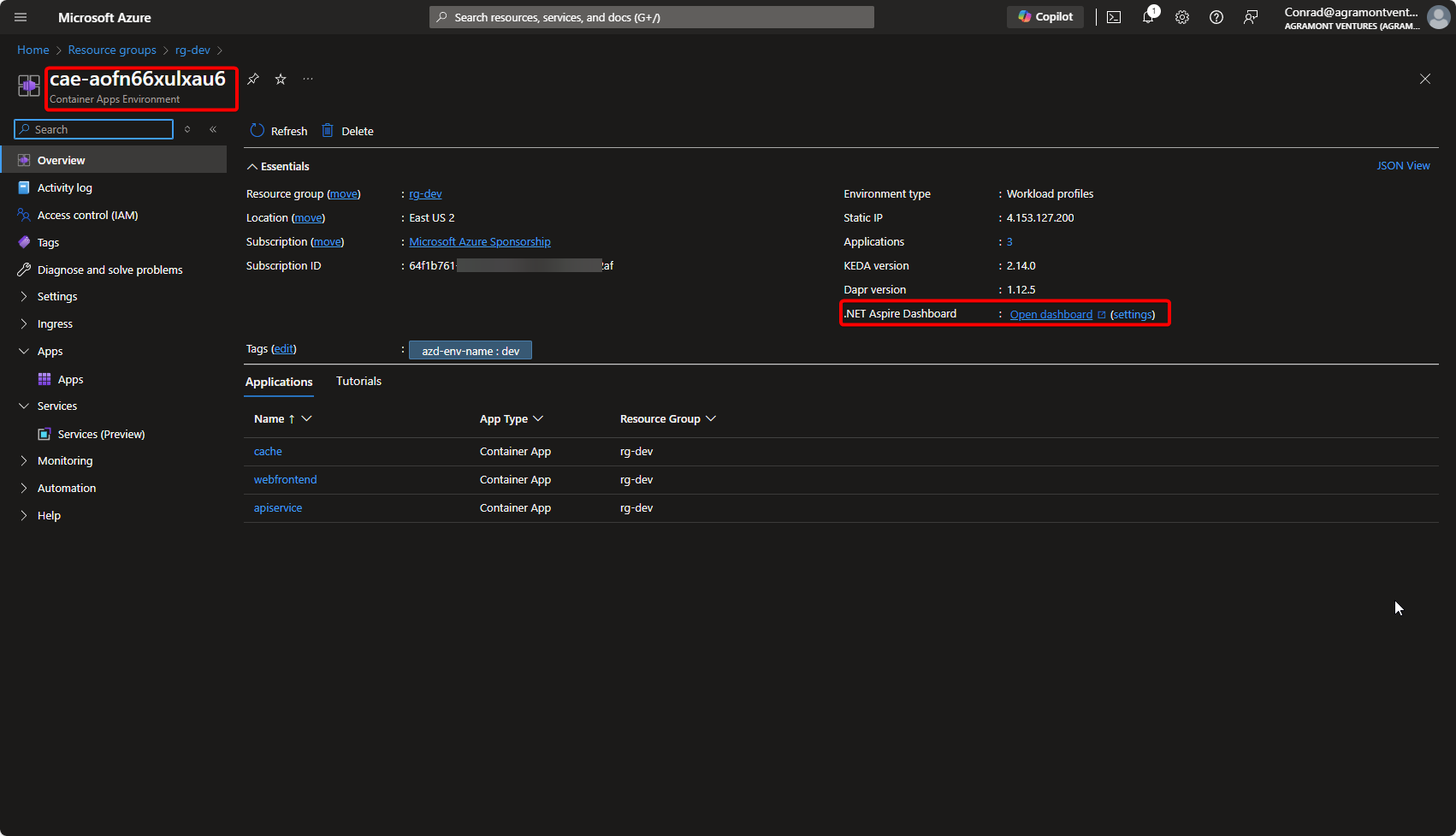The width and height of the screenshot is (1456, 836).
Task: Focus the top portal search bar
Action: [652, 17]
